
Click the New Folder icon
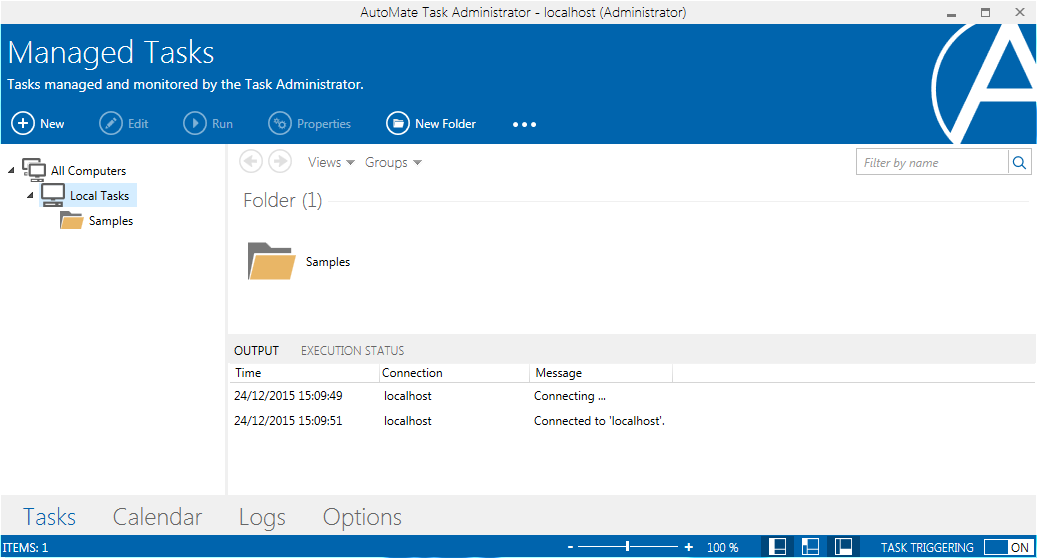(x=397, y=123)
